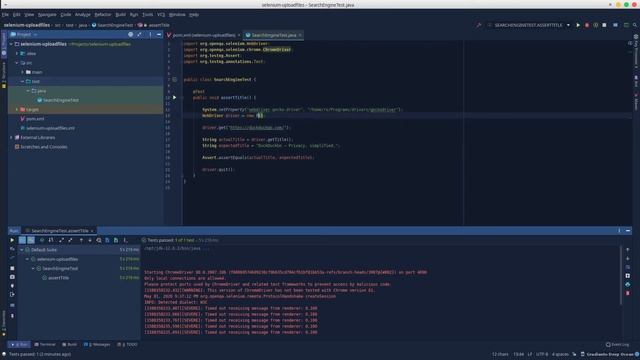Click the expand-all icon in Project panel header
This screenshot has height=360, width=640.
coord(140,35)
